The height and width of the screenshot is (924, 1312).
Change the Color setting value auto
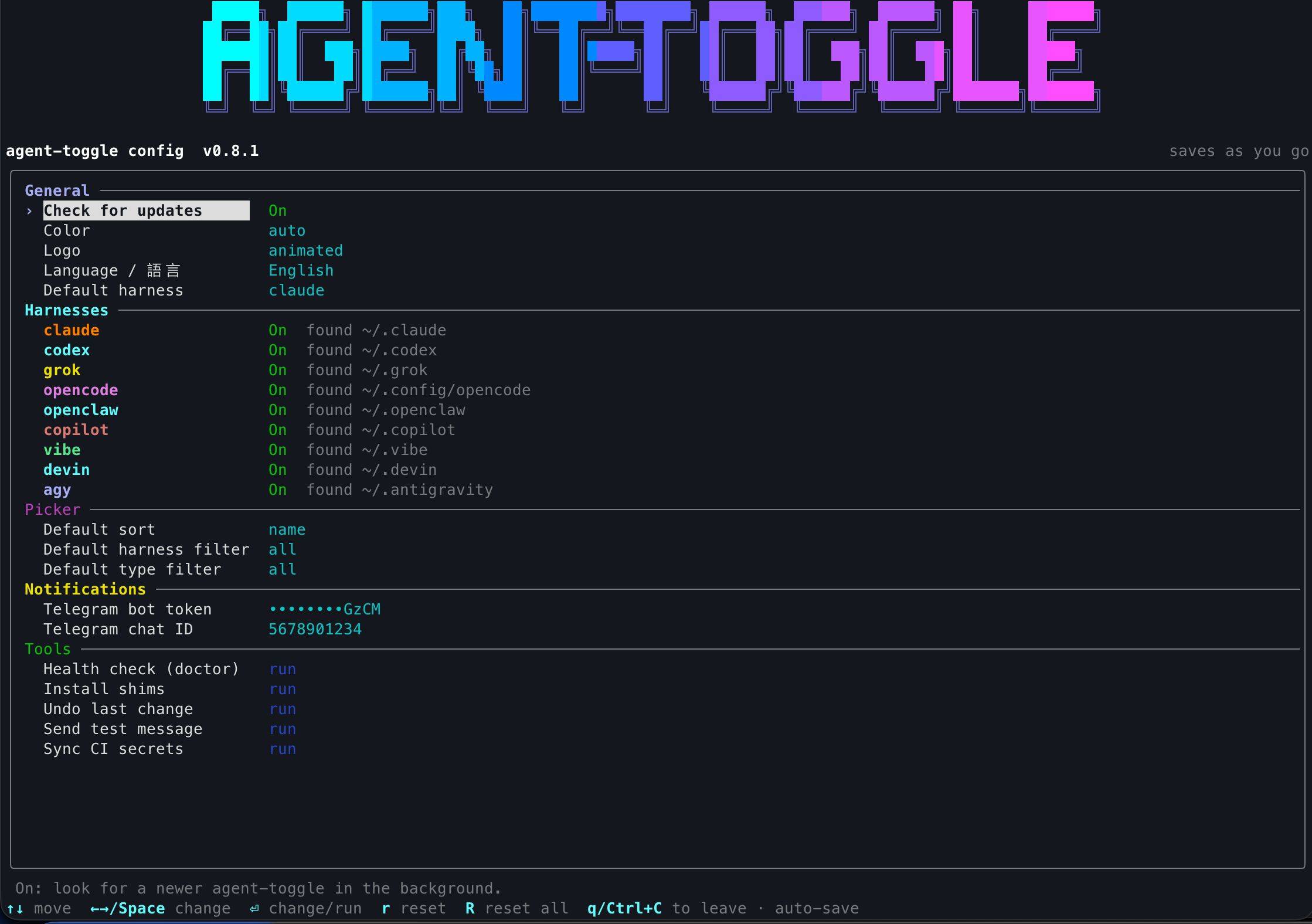tap(287, 230)
